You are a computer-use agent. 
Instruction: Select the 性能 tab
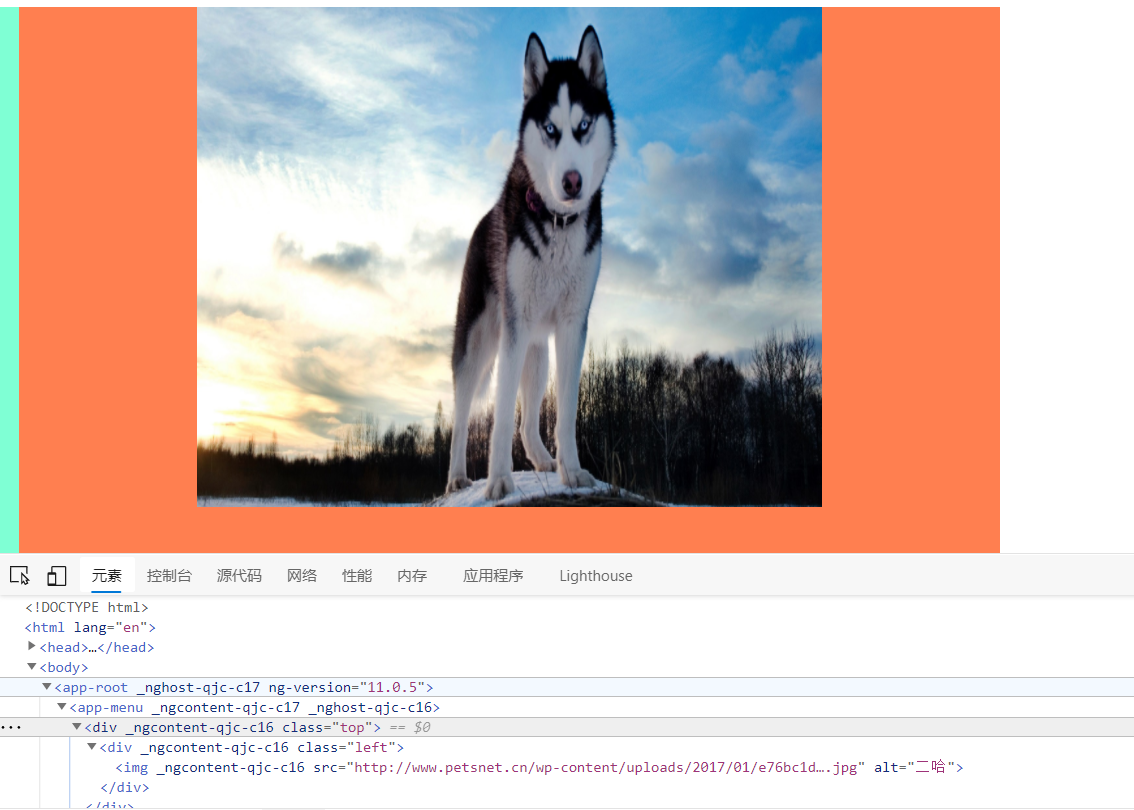(357, 576)
